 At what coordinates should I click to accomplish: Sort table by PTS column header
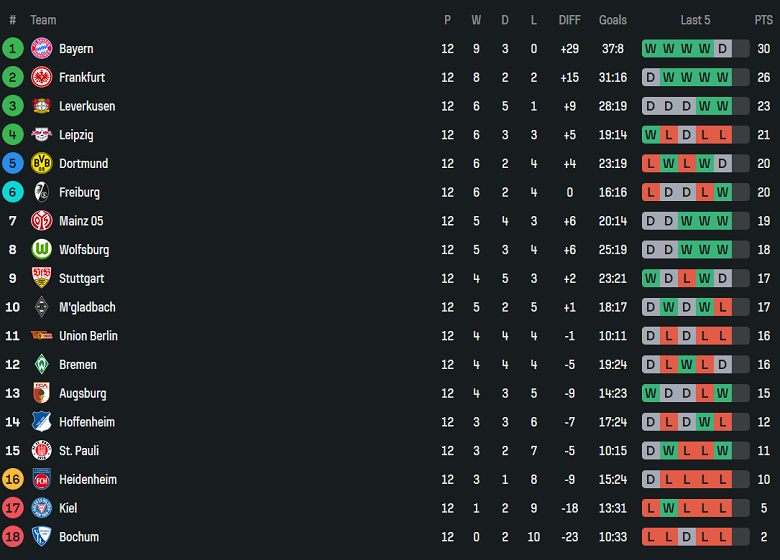pyautogui.click(x=764, y=20)
